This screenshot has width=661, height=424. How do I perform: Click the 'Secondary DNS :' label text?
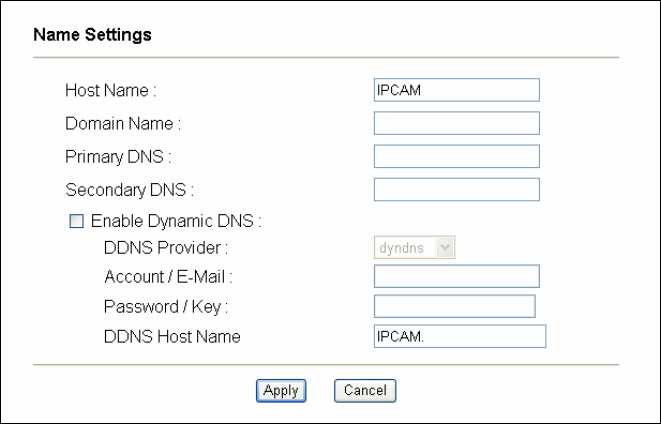129,189
